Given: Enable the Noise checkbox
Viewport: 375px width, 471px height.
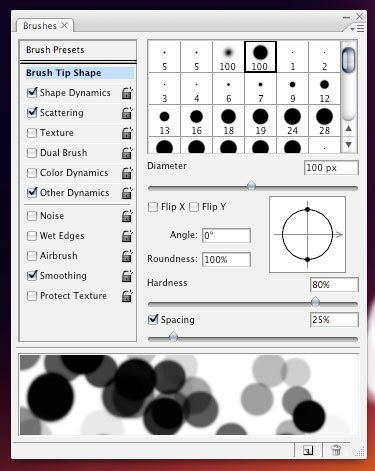Looking at the screenshot, I should [x=32, y=216].
